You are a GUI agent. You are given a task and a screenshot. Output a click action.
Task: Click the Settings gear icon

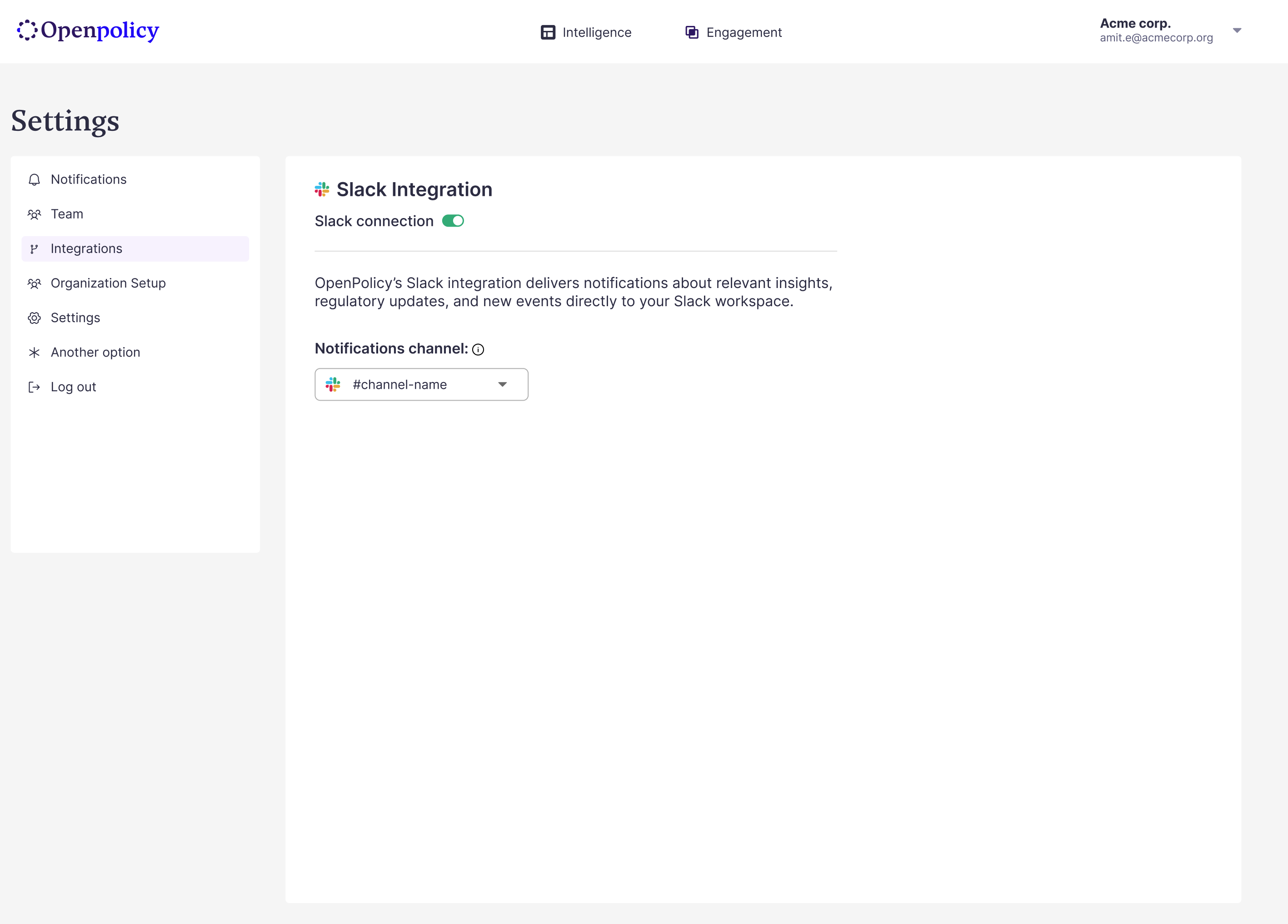click(34, 318)
